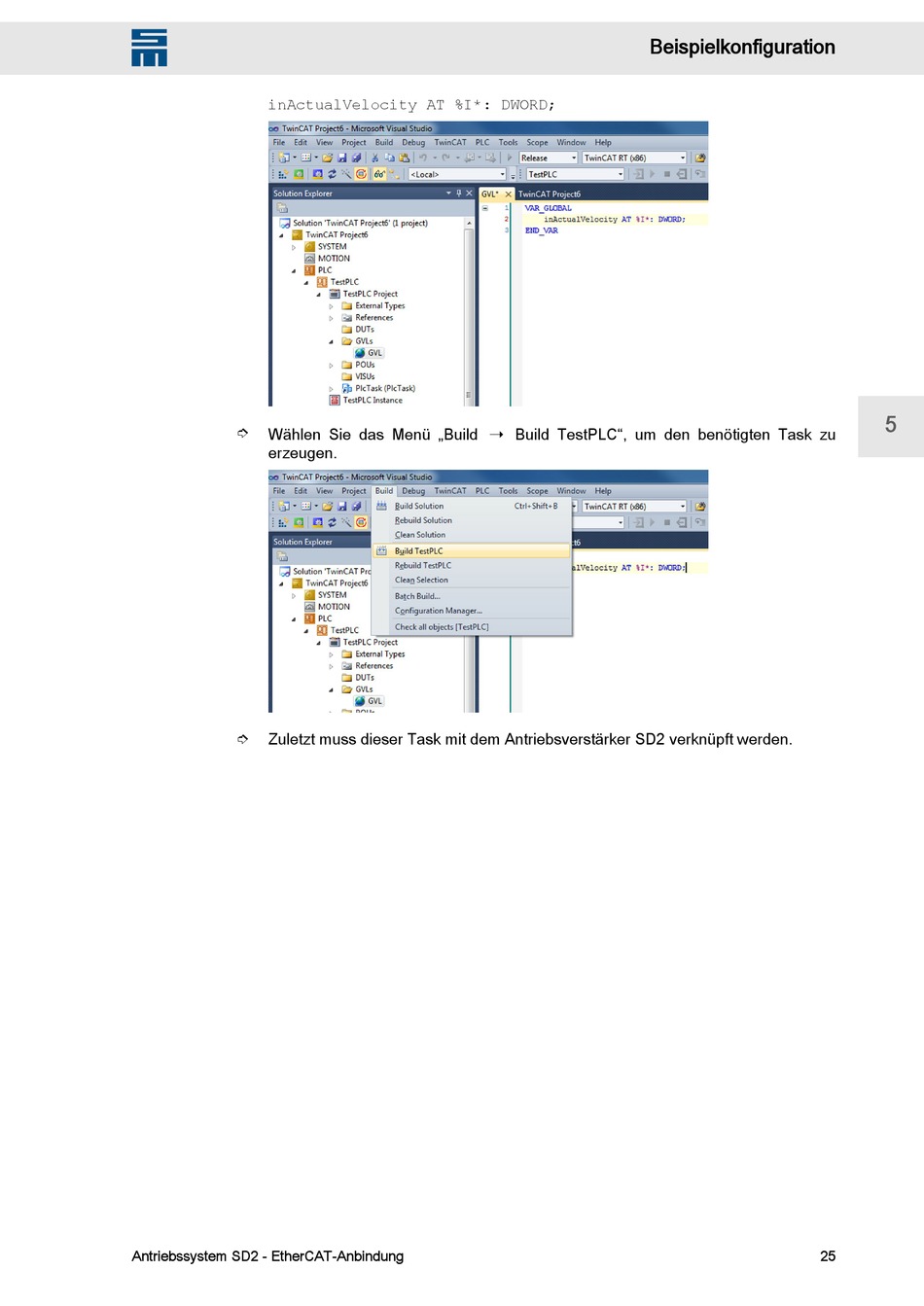
Task: Open Scope menu in first screenshot
Action: (x=538, y=142)
